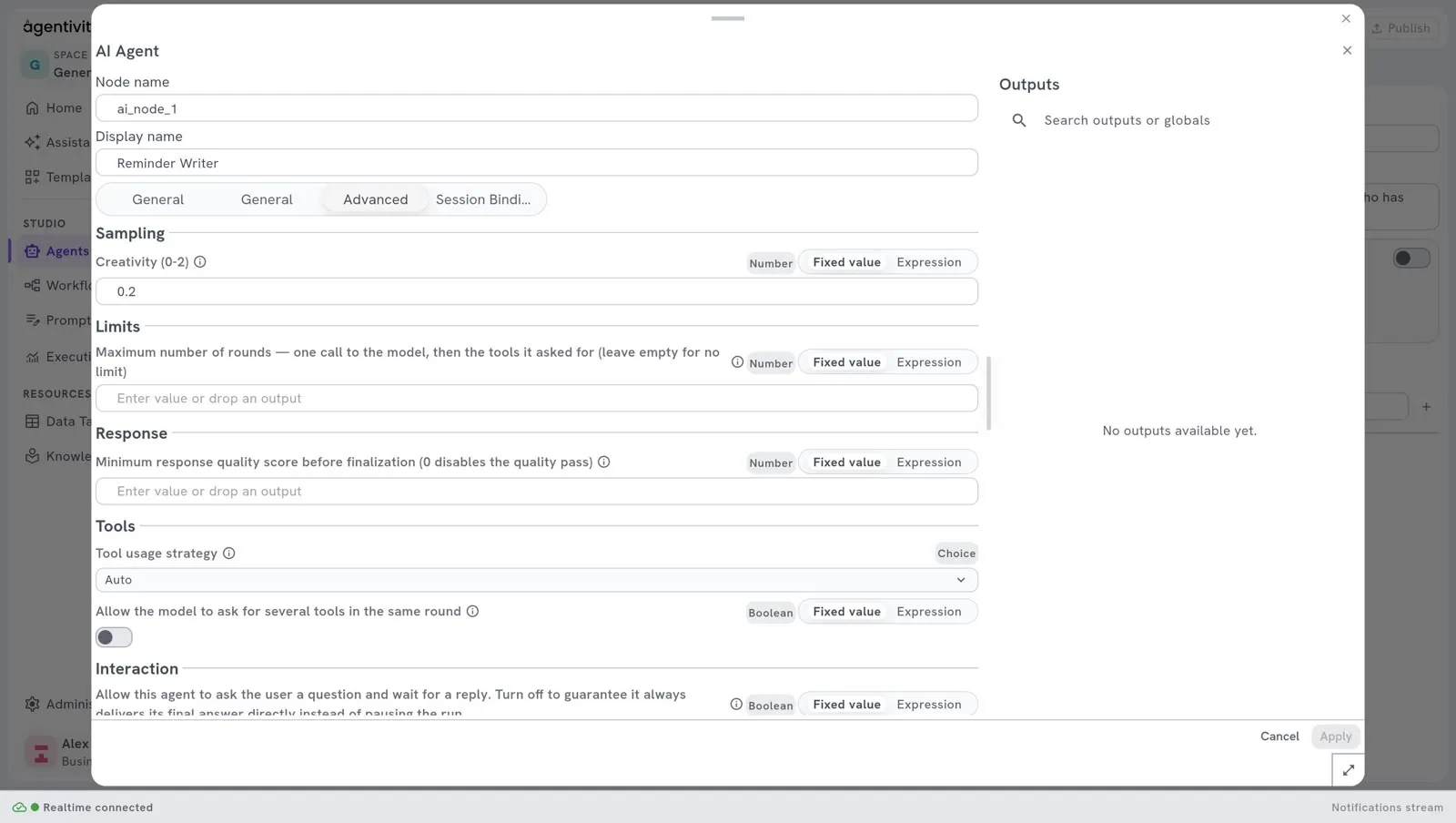Focus the Minimum response quality score input
Viewport: 1456px width, 823px height.
(x=537, y=492)
